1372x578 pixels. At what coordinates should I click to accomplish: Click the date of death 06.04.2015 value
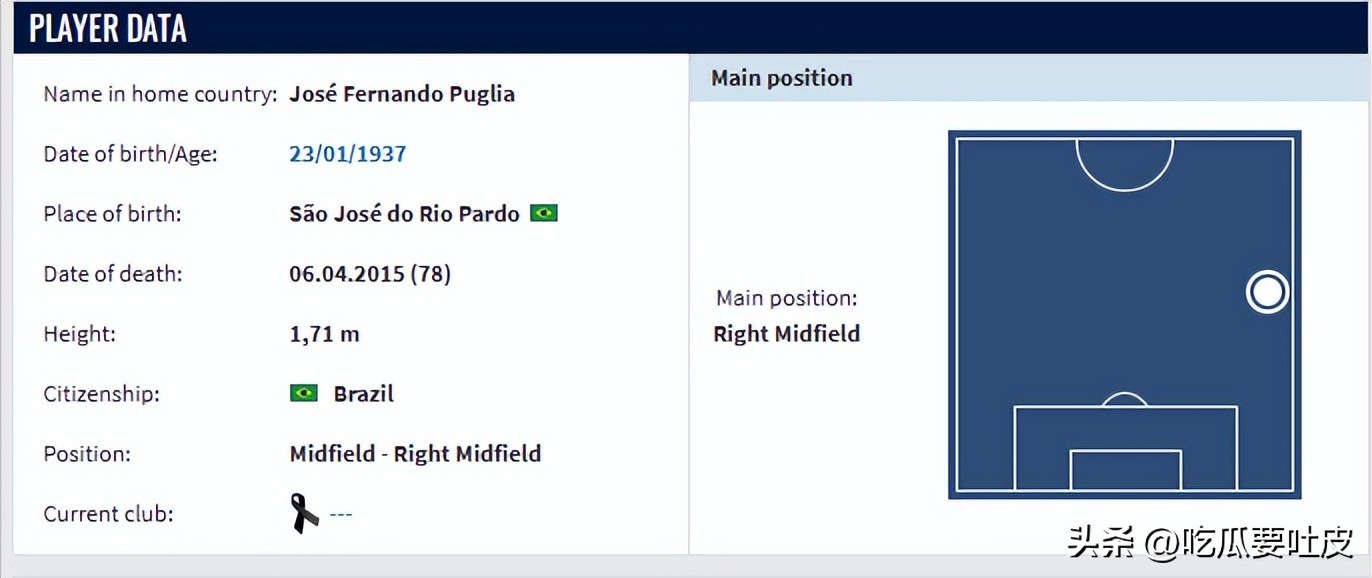(x=370, y=273)
